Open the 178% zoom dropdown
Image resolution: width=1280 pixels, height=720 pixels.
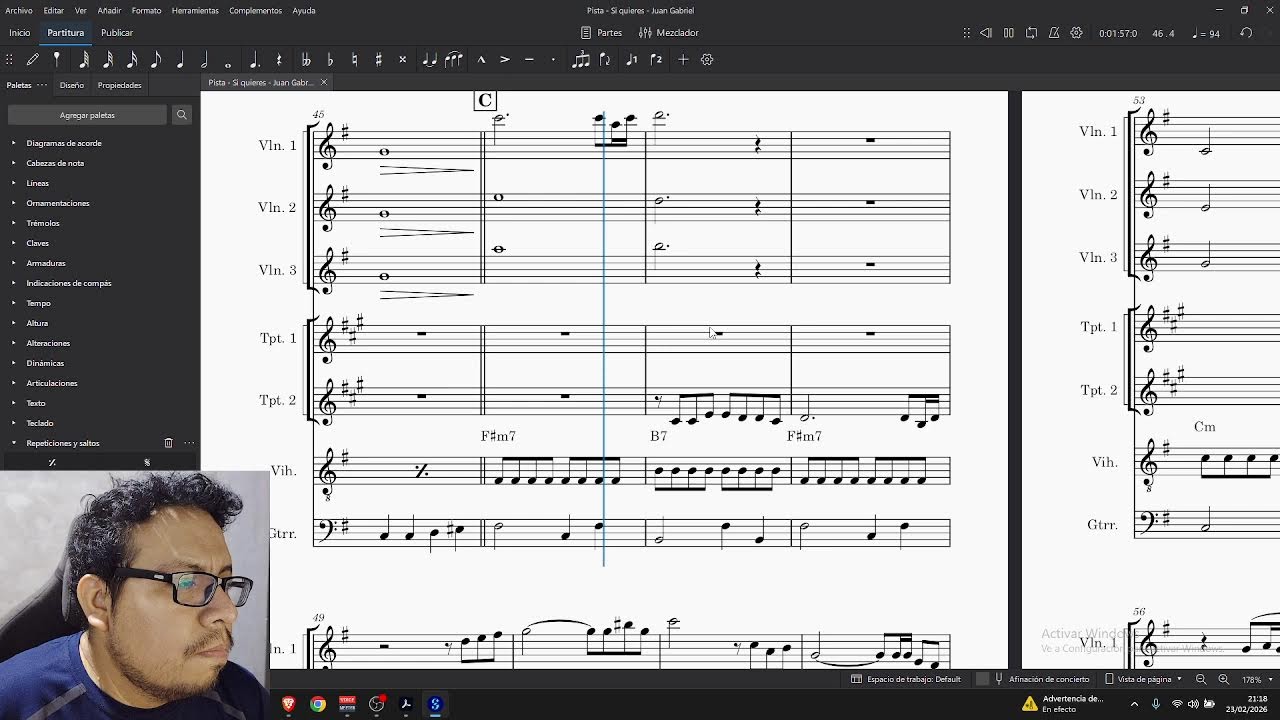[1257, 679]
